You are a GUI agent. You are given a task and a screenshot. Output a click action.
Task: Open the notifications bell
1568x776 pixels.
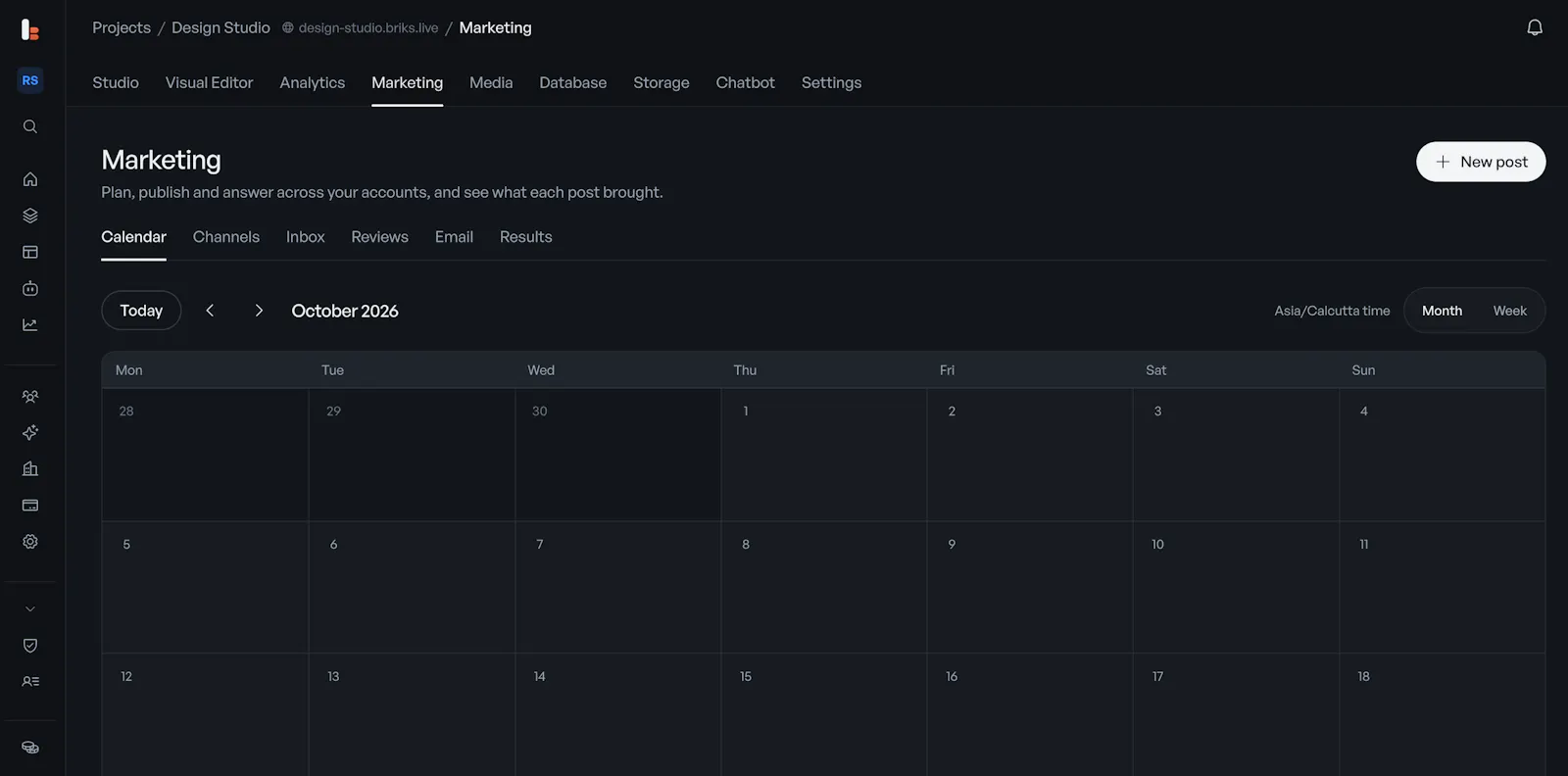tap(1535, 27)
